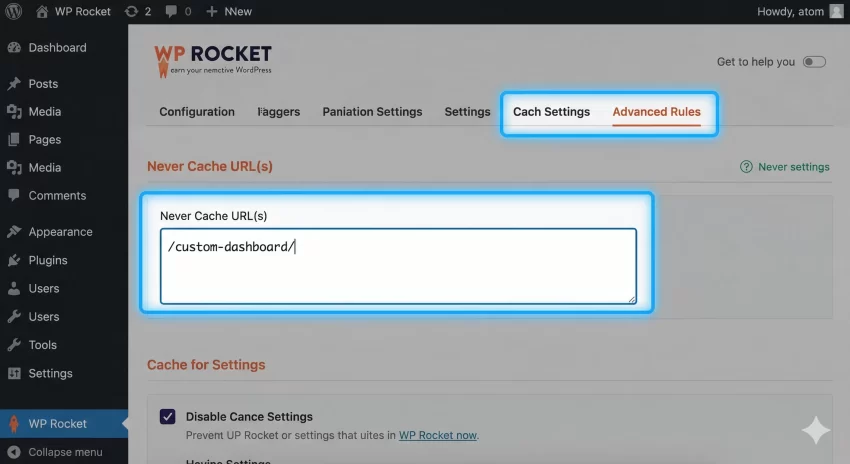Open Plugins in sidebar menu
Screen dimensions: 850x464
pyautogui.click(x=48, y=260)
